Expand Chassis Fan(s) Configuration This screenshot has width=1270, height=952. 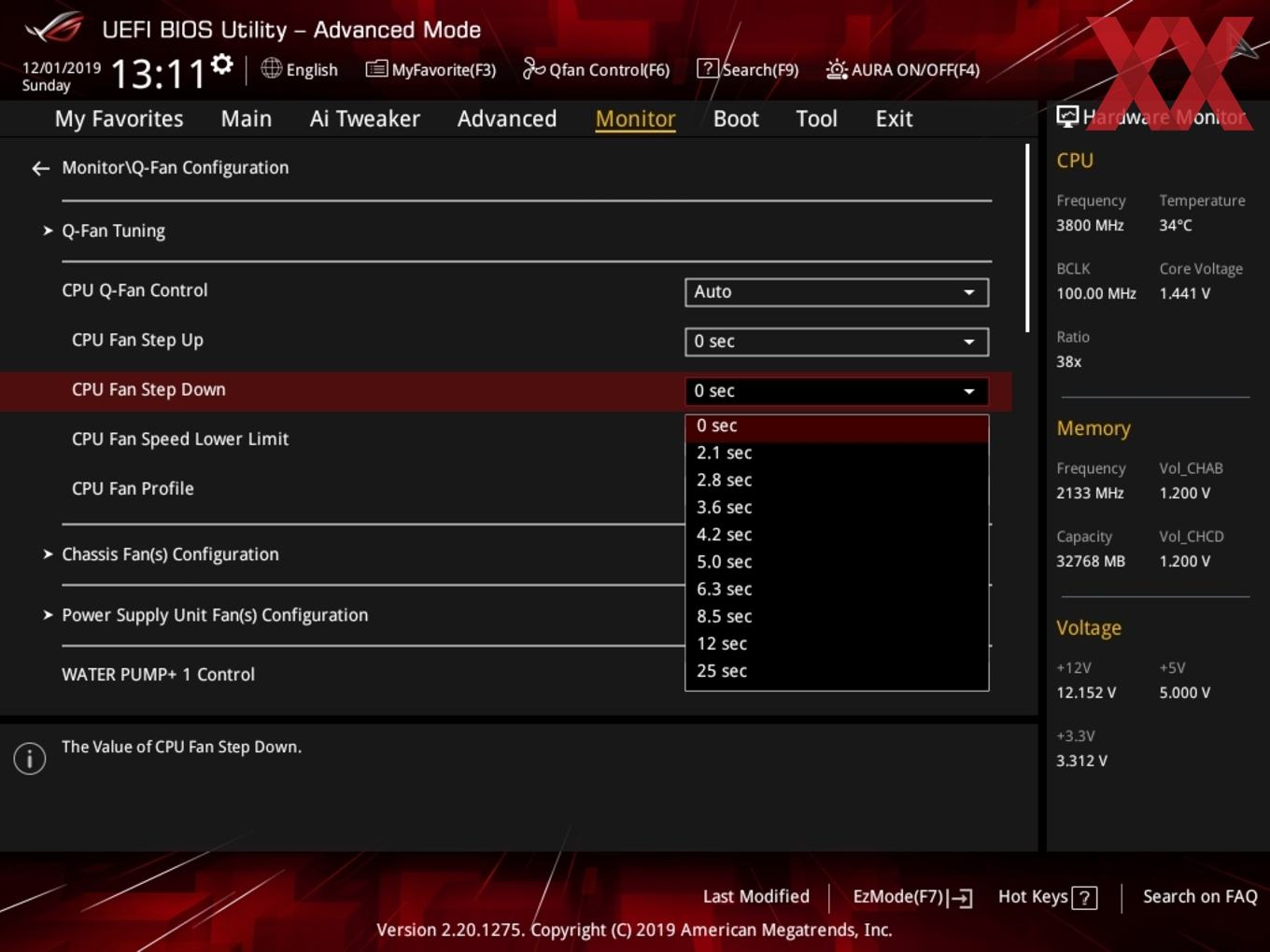(170, 554)
